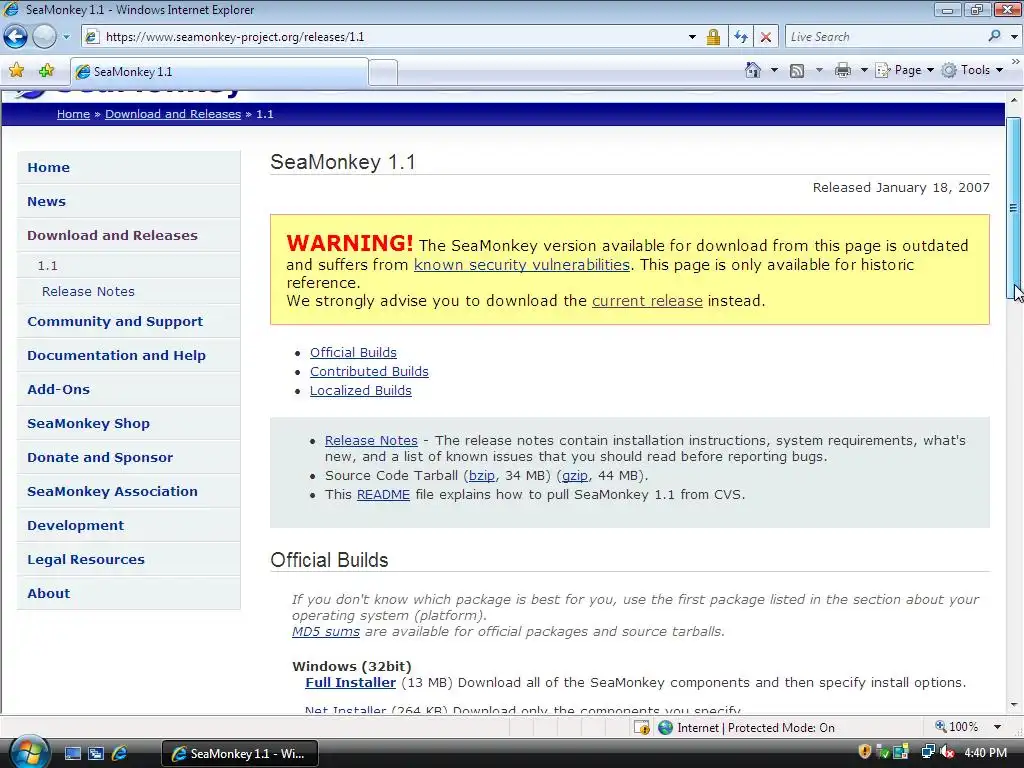Open the recent pages dropdown arrow

pyautogui.click(x=66, y=37)
